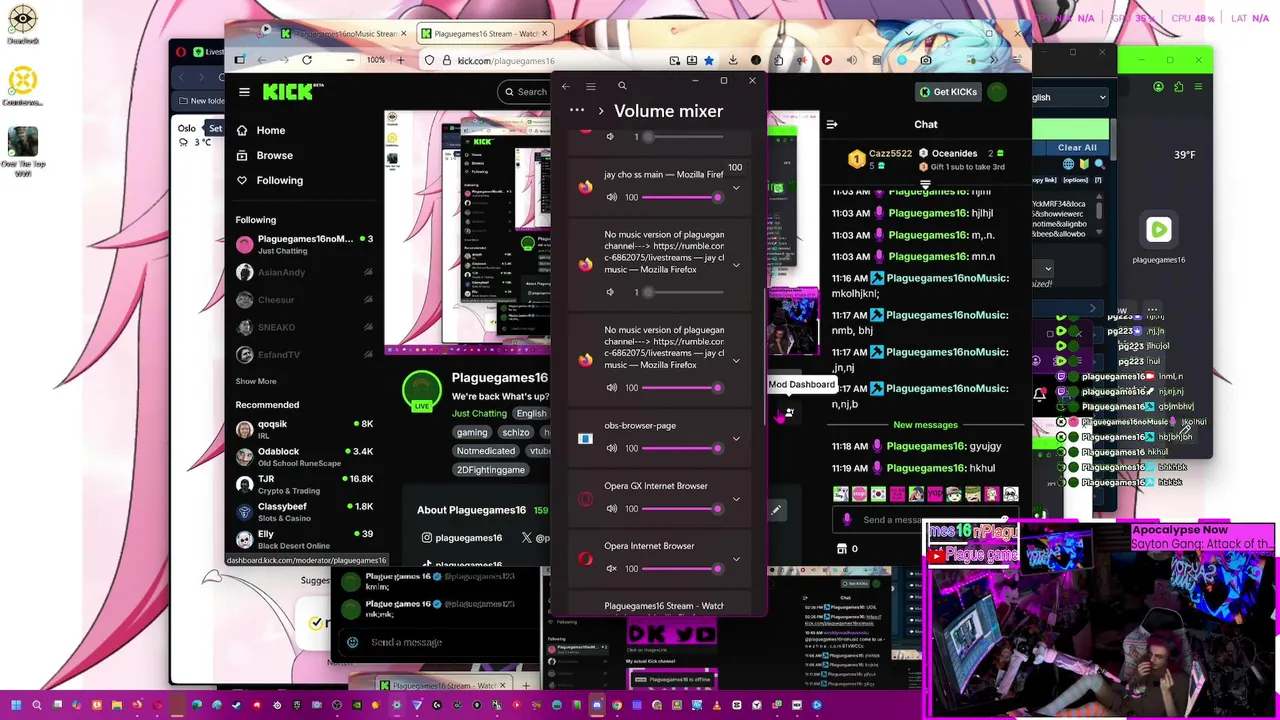Click the plaguegames16 Rumble app icon
This screenshot has width=1280, height=720.
point(1159,230)
